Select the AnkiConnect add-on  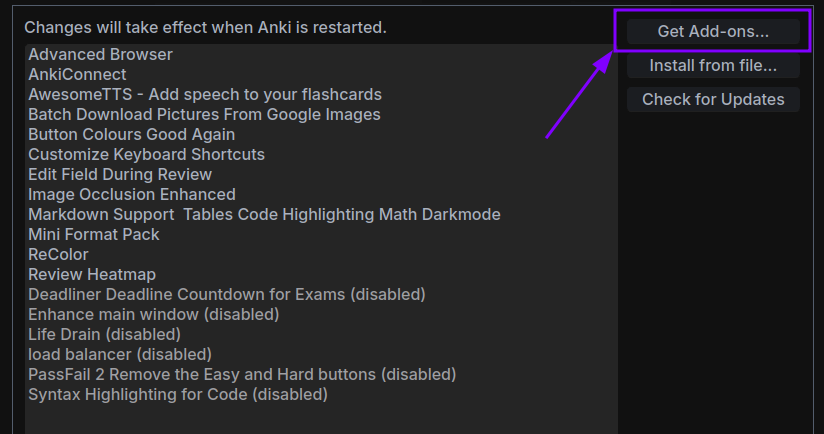click(x=78, y=74)
